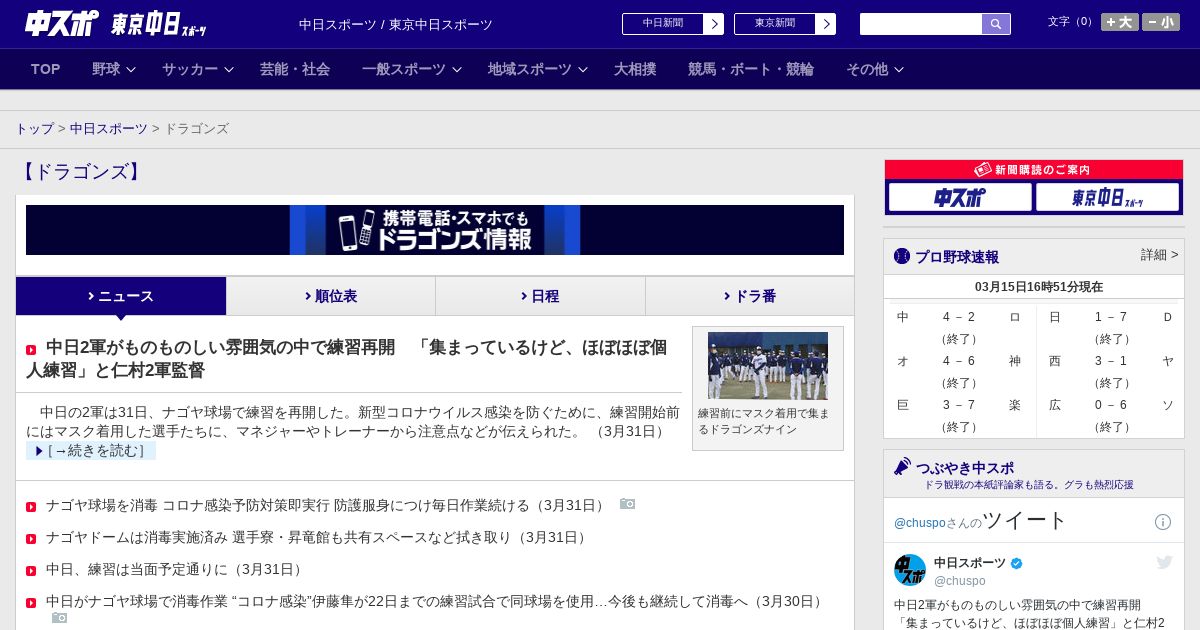The image size is (1200, 630).
Task: Click the baseball icon by プロ野球速報
Action: pos(902,256)
